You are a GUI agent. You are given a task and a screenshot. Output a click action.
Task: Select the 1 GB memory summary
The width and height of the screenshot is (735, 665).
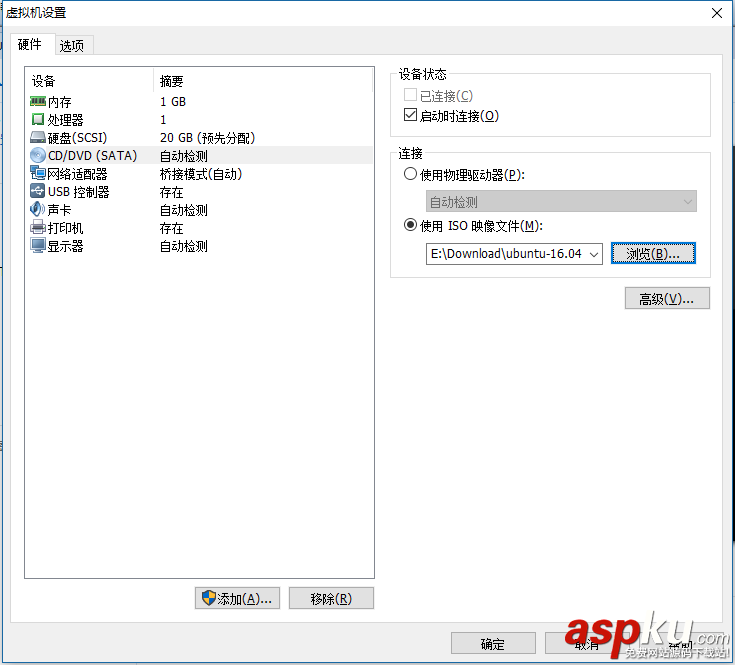pos(173,102)
